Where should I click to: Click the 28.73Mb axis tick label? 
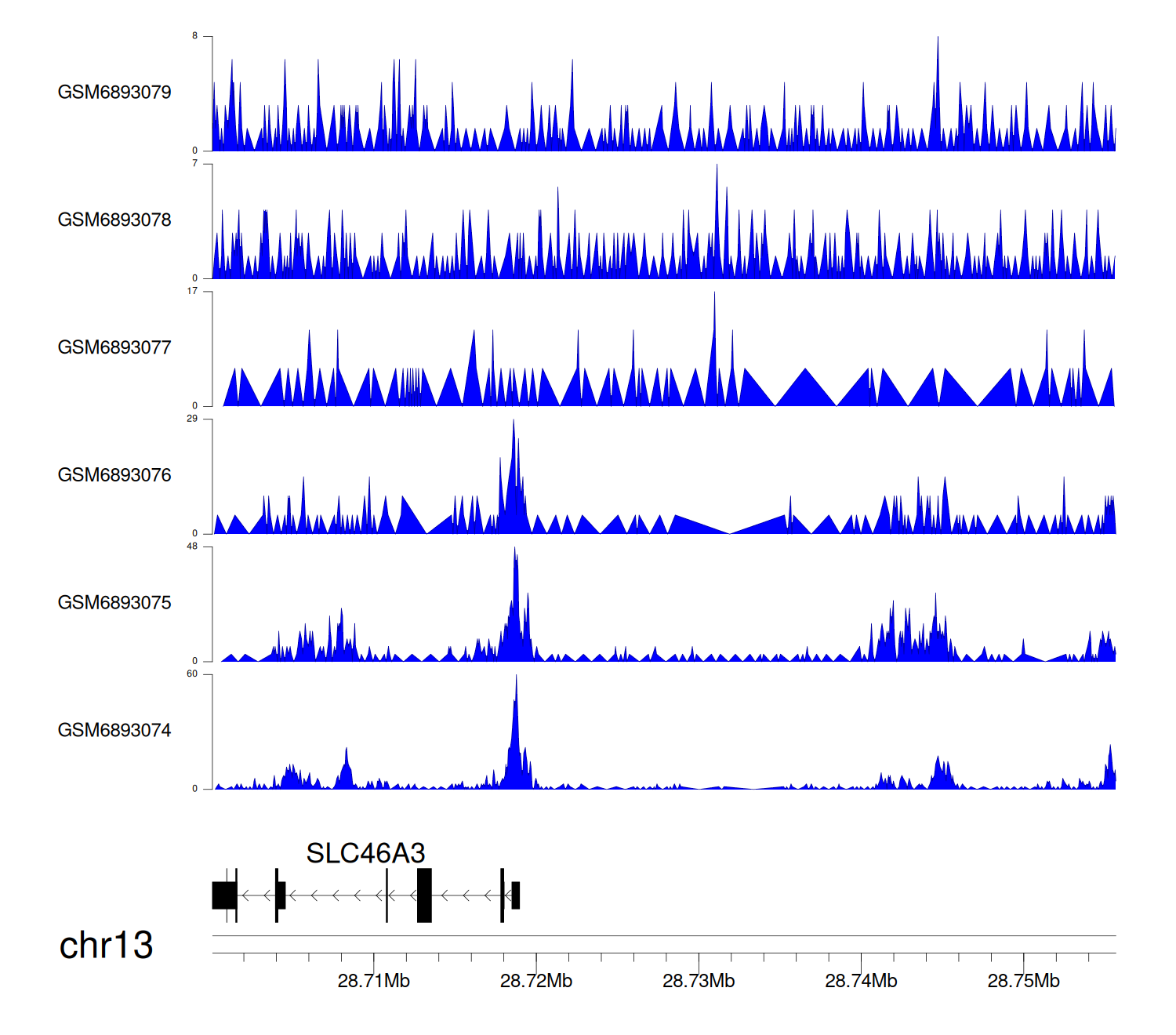pyautogui.click(x=699, y=981)
